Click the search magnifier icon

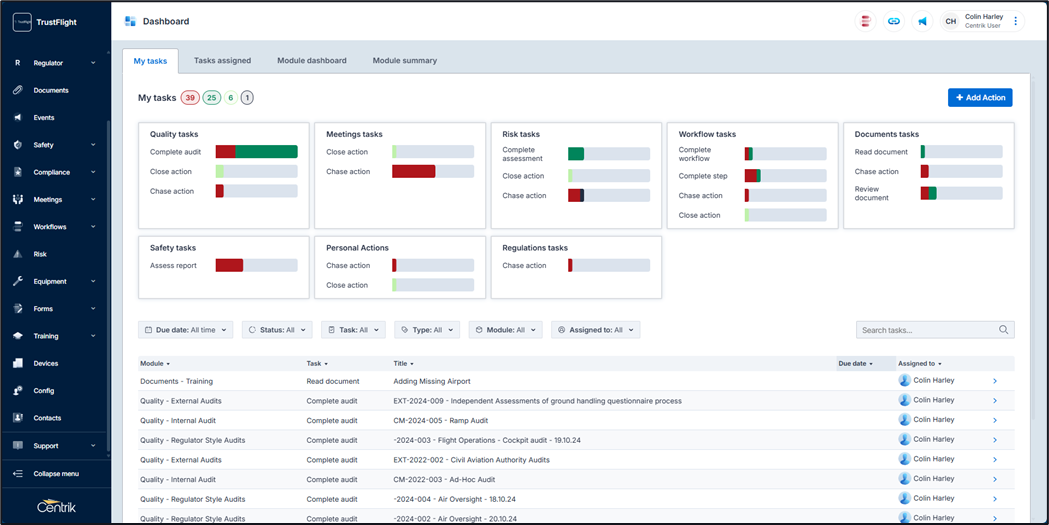point(1003,330)
